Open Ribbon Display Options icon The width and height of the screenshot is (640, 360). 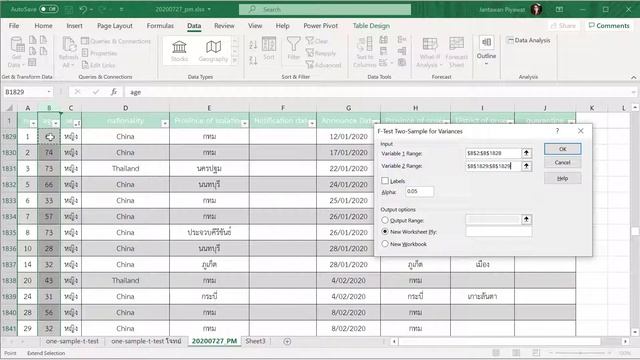coord(560,9)
